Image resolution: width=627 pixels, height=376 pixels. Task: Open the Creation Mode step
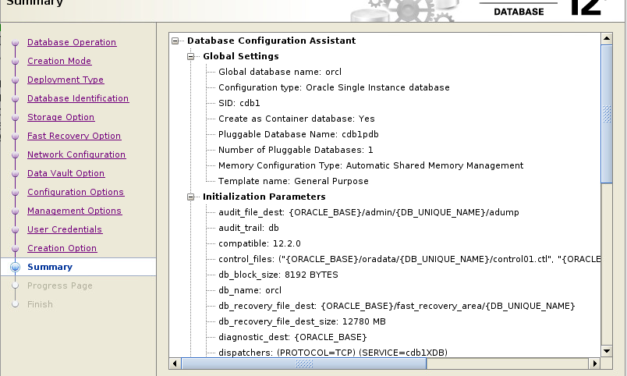59,61
